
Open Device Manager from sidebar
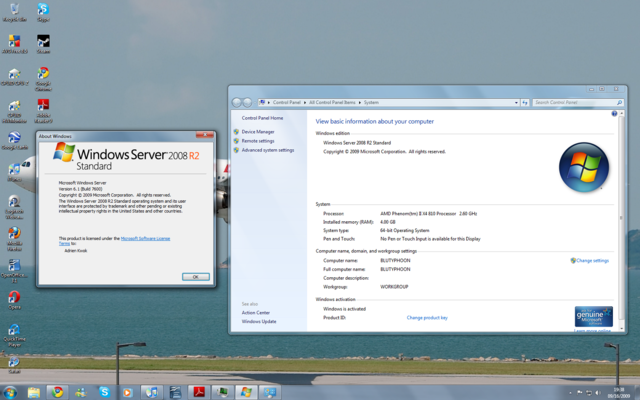pos(258,132)
